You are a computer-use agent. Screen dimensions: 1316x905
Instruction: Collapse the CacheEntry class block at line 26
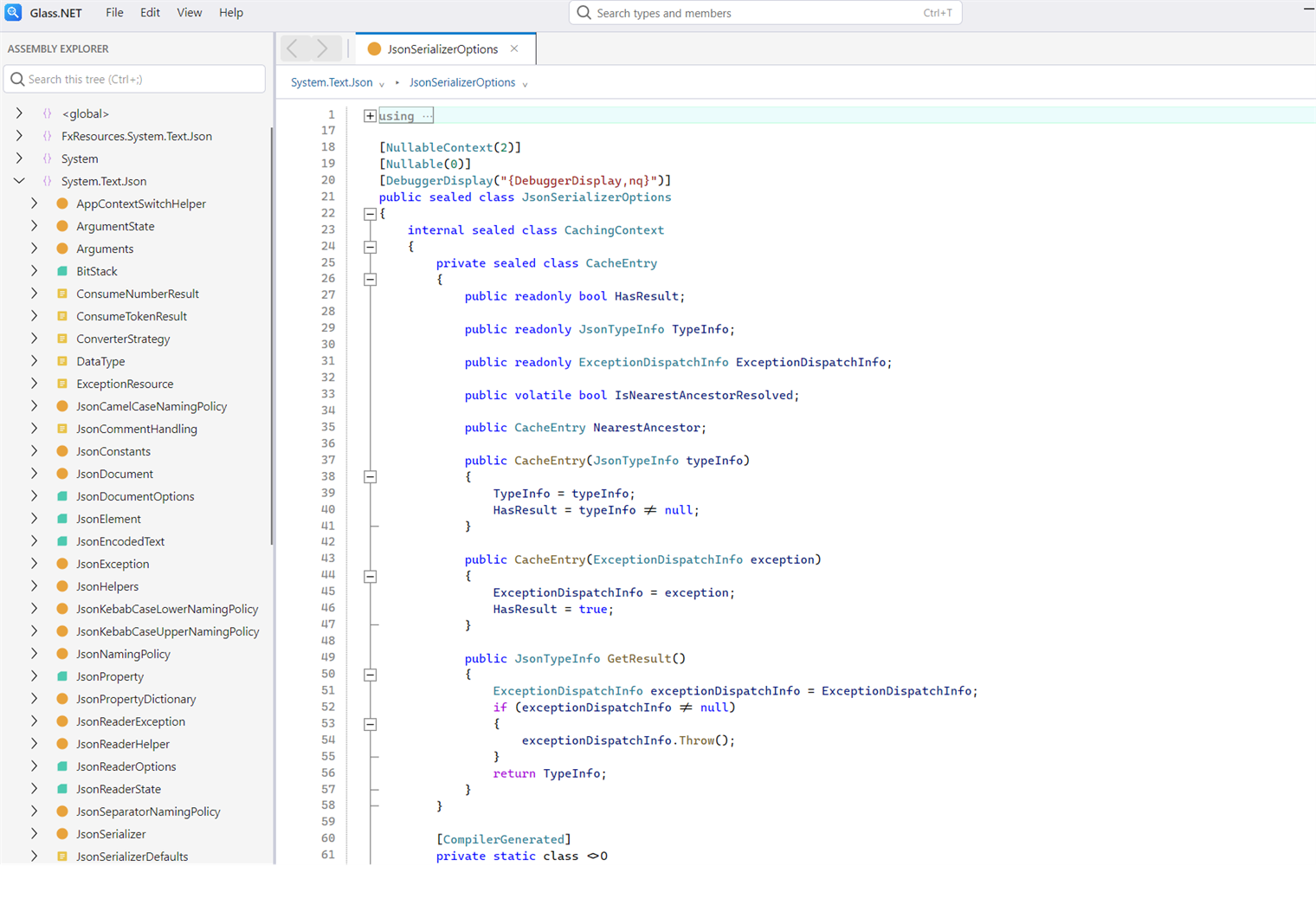pyautogui.click(x=370, y=280)
